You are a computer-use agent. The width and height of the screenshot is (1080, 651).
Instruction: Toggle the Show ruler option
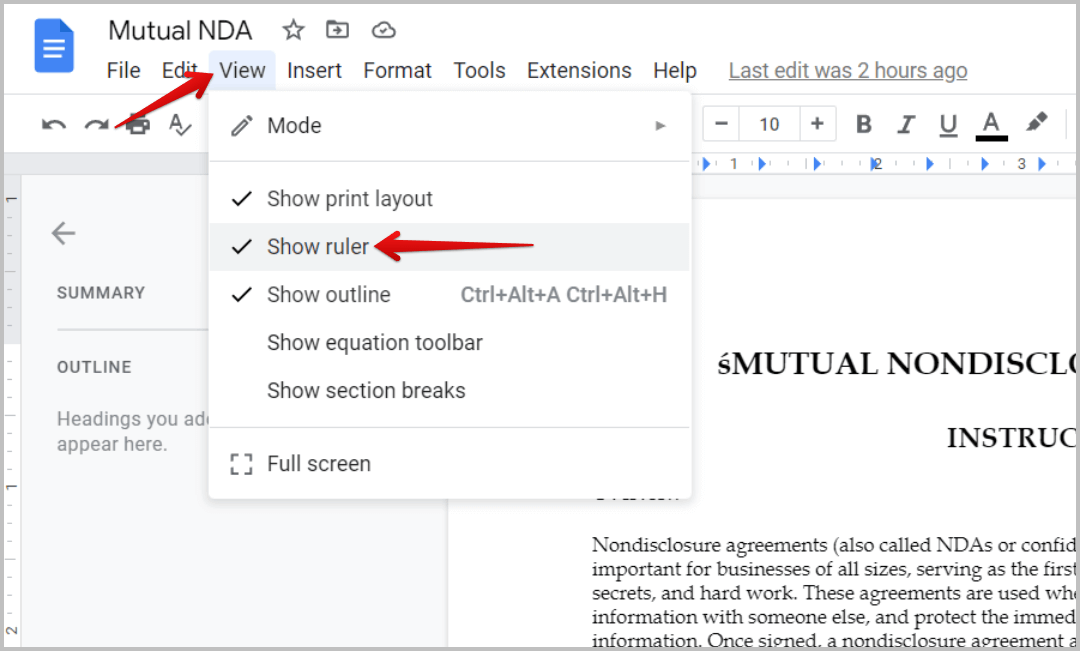coord(317,247)
